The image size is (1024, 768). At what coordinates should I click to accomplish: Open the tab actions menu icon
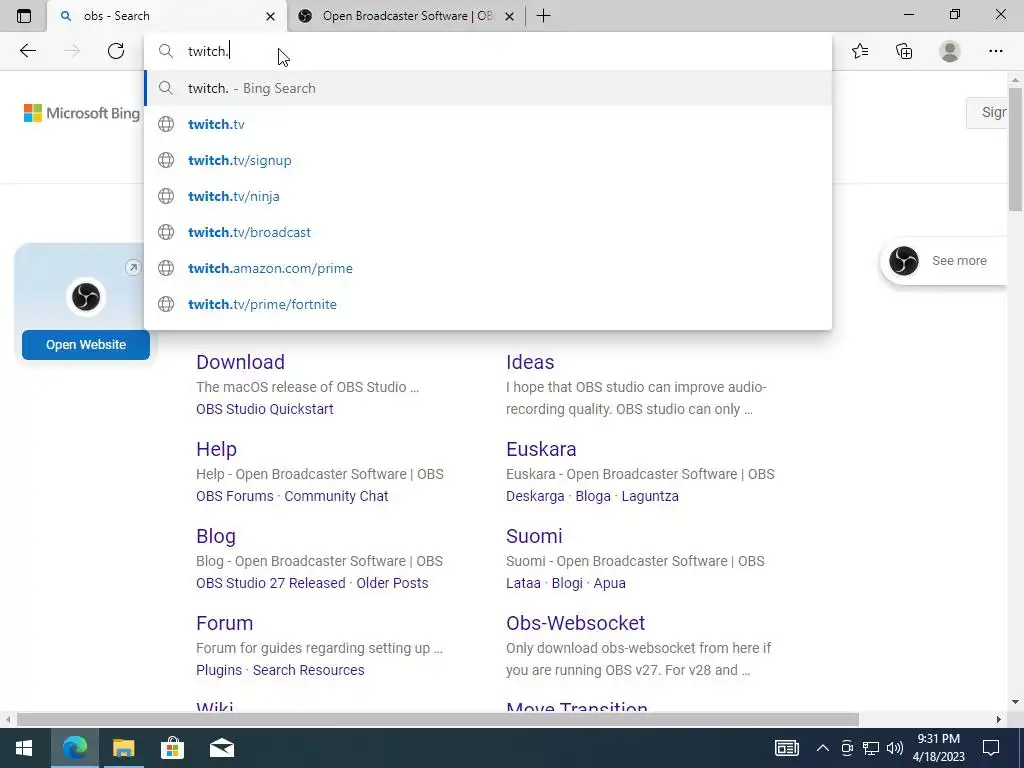pyautogui.click(x=24, y=16)
